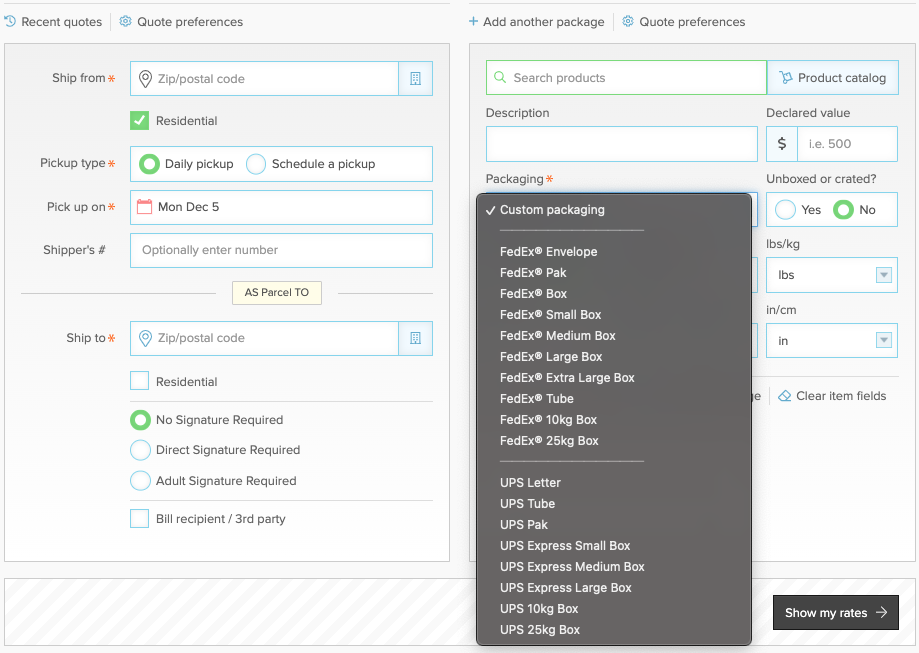
Task: Choose UPS Express Large Box option
Action: [566, 588]
